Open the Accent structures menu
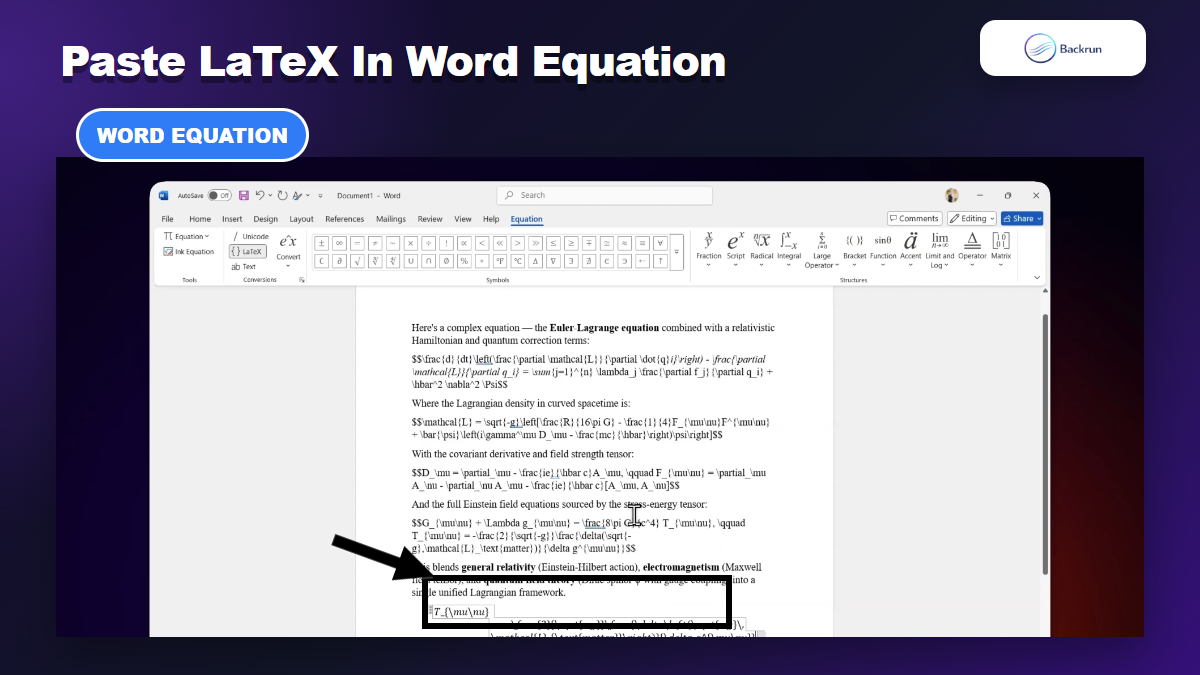The height and width of the screenshot is (675, 1200). pos(910,250)
